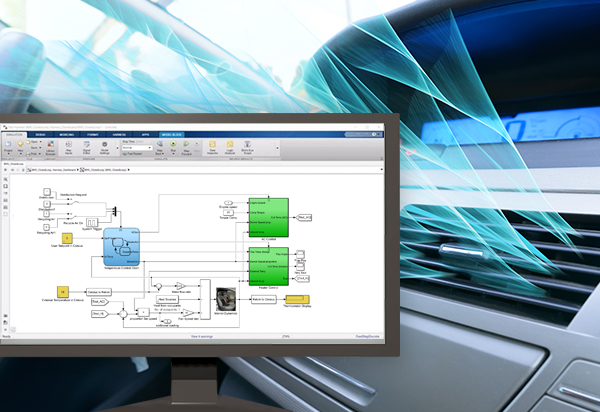Open the Normal simulation mode dropdown
Image resolution: width=600 pixels, height=412 pixels.
coord(135,149)
